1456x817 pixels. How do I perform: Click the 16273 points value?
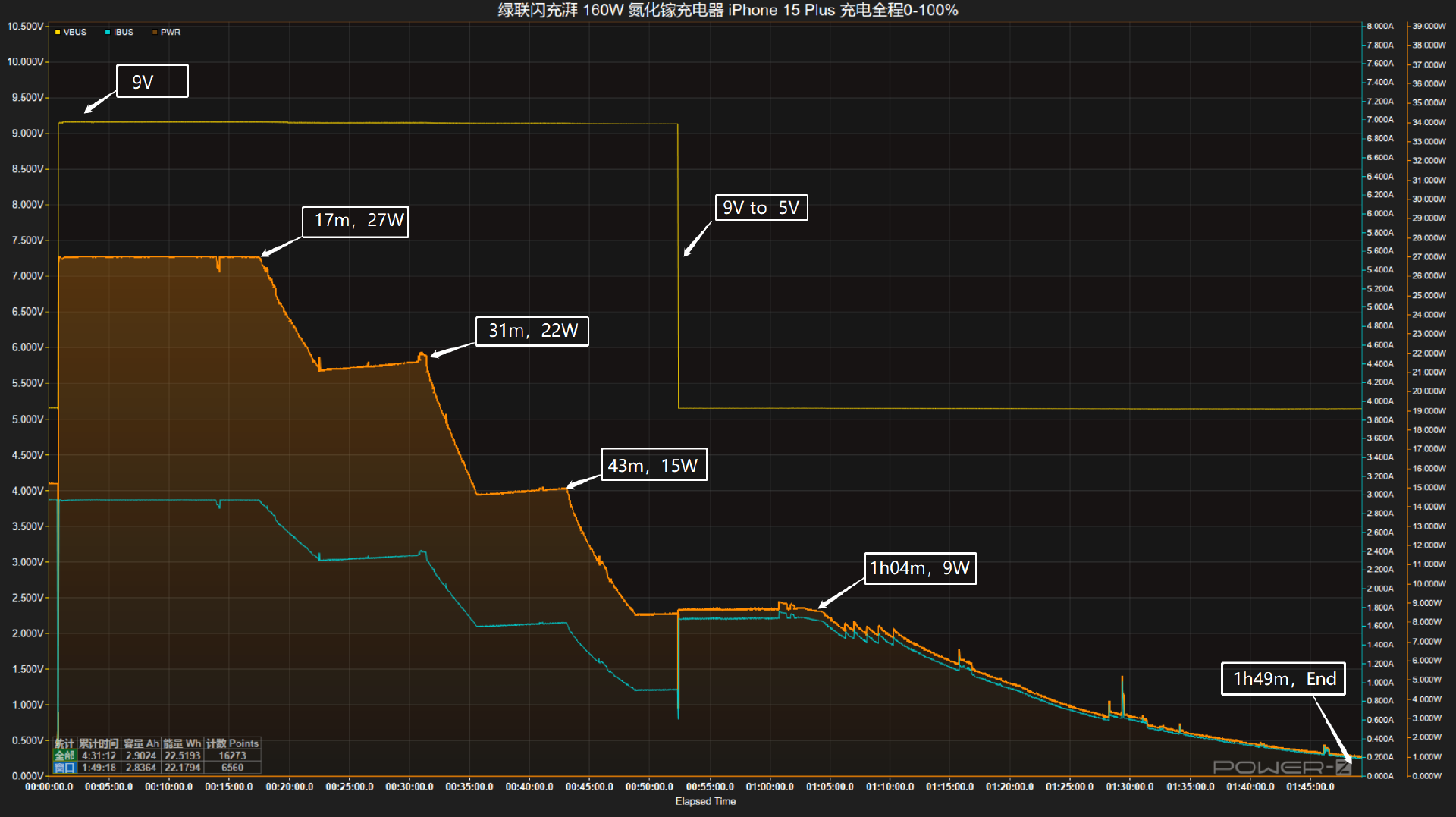232,756
